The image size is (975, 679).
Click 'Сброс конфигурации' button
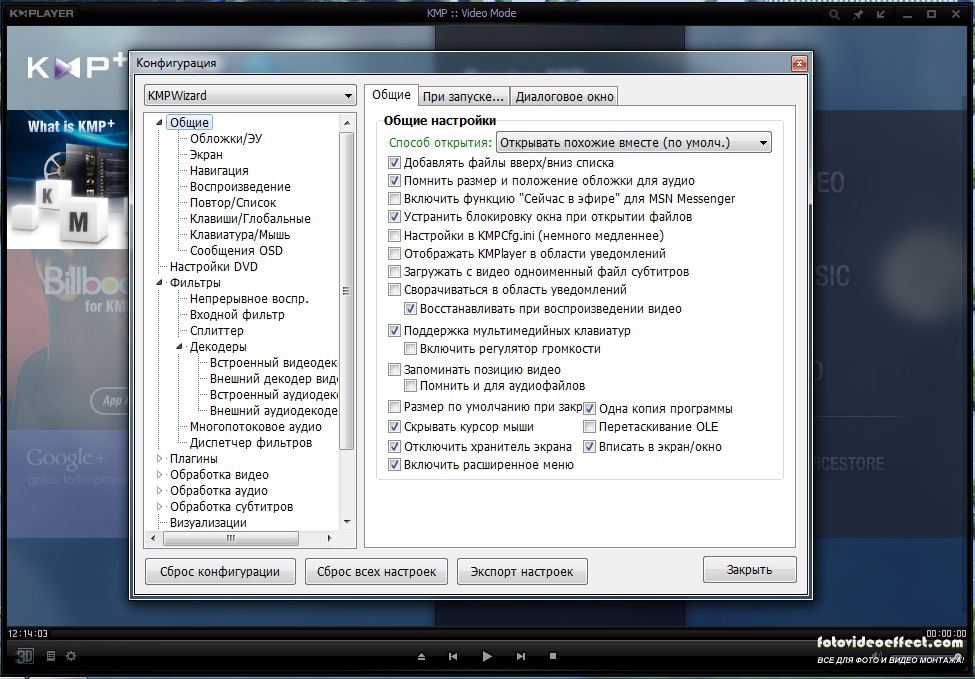[220, 571]
